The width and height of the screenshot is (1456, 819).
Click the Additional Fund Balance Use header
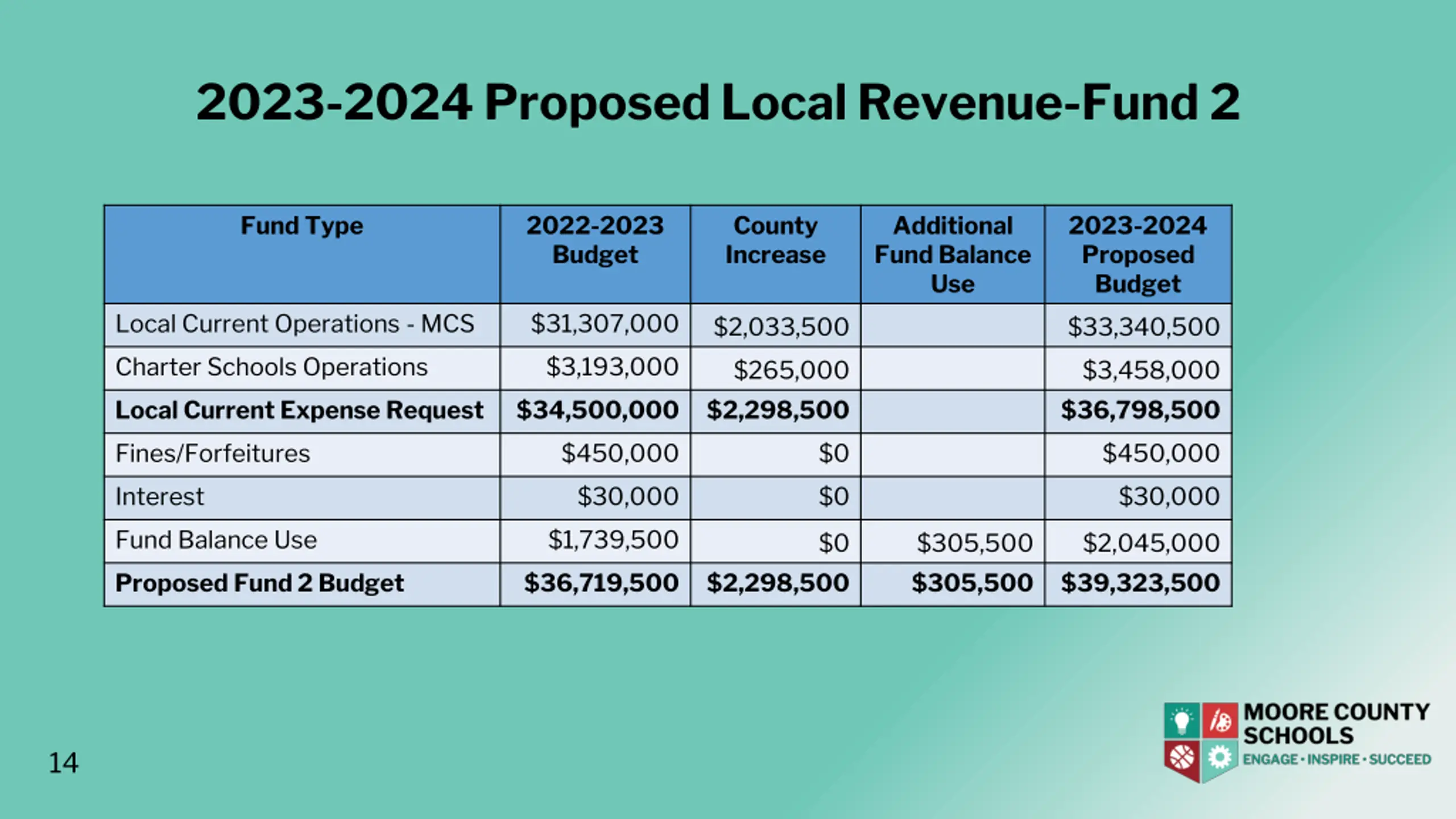tap(953, 254)
